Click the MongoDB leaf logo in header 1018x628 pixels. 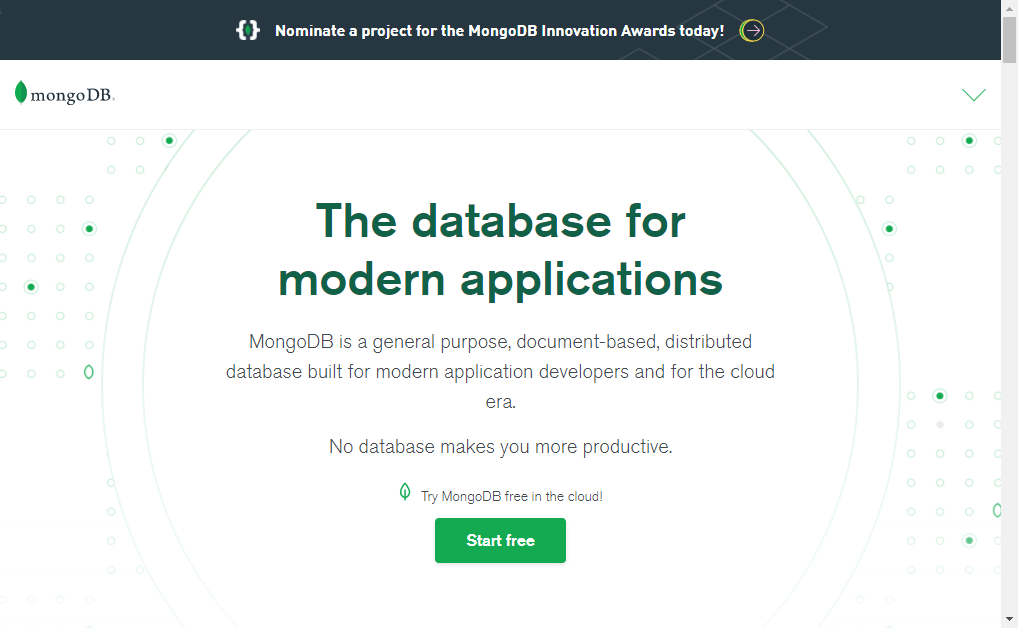coord(21,92)
